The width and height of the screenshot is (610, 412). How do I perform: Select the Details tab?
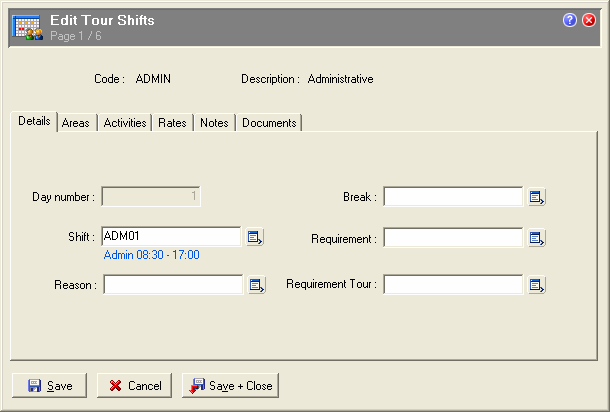pyautogui.click(x=34, y=122)
